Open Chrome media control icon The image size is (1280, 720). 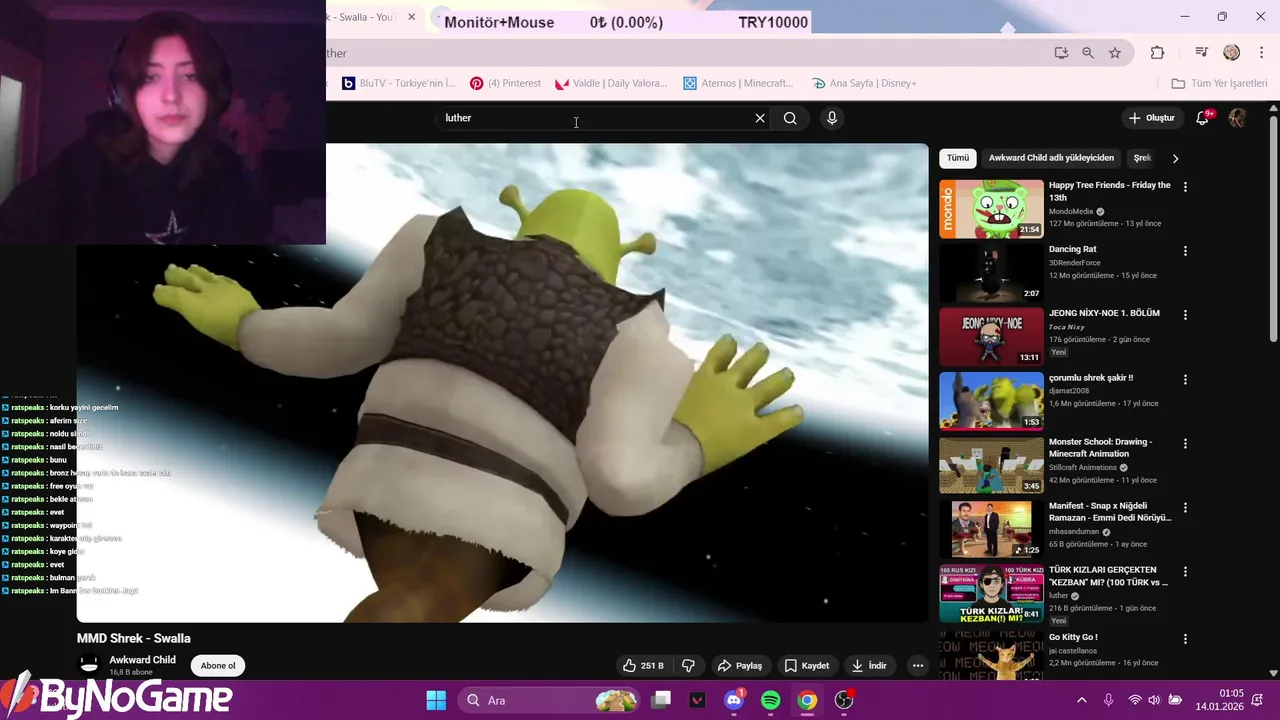tap(1203, 53)
